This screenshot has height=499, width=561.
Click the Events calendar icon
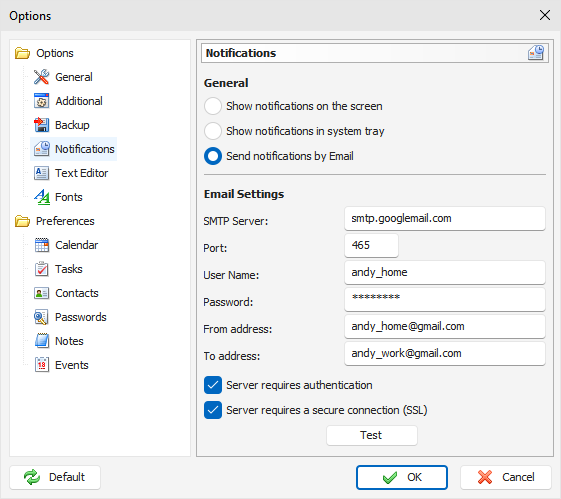42,365
